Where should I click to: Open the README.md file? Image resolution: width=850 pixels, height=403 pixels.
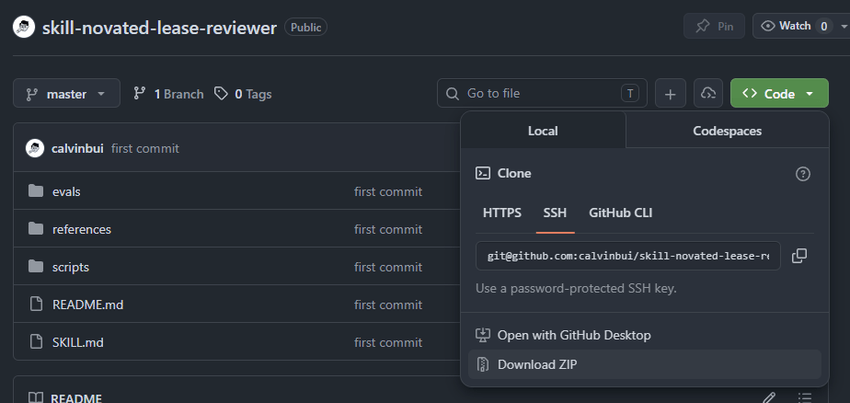tap(88, 305)
